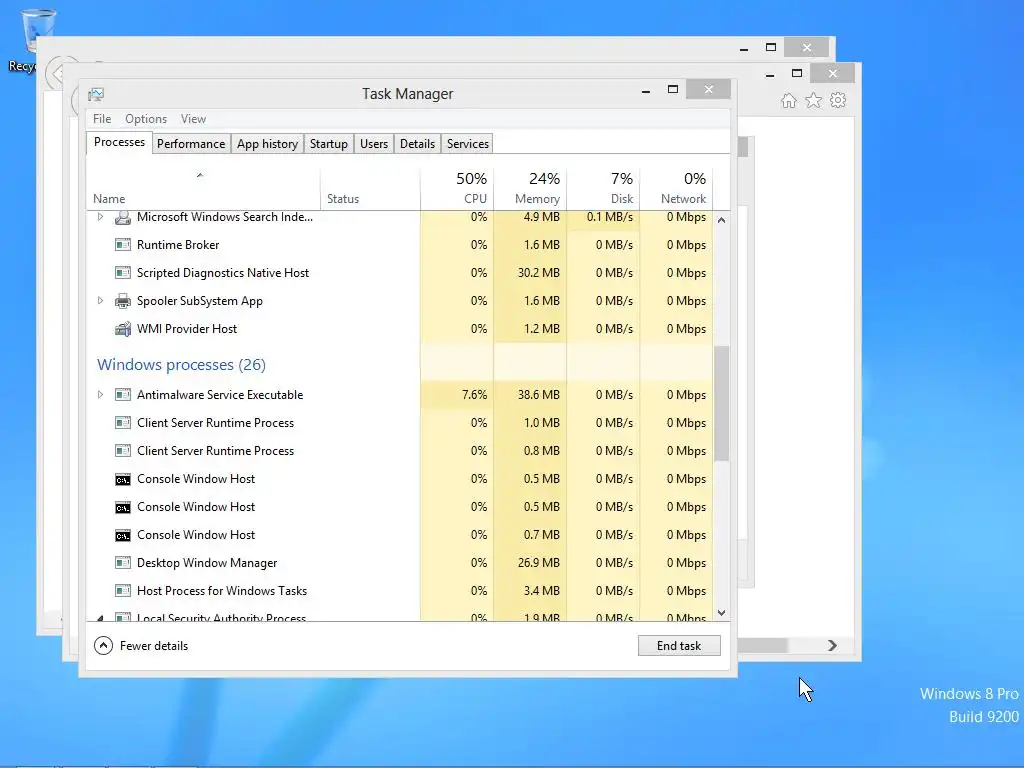Click the Host Process for Windows Tasks icon

pos(123,591)
